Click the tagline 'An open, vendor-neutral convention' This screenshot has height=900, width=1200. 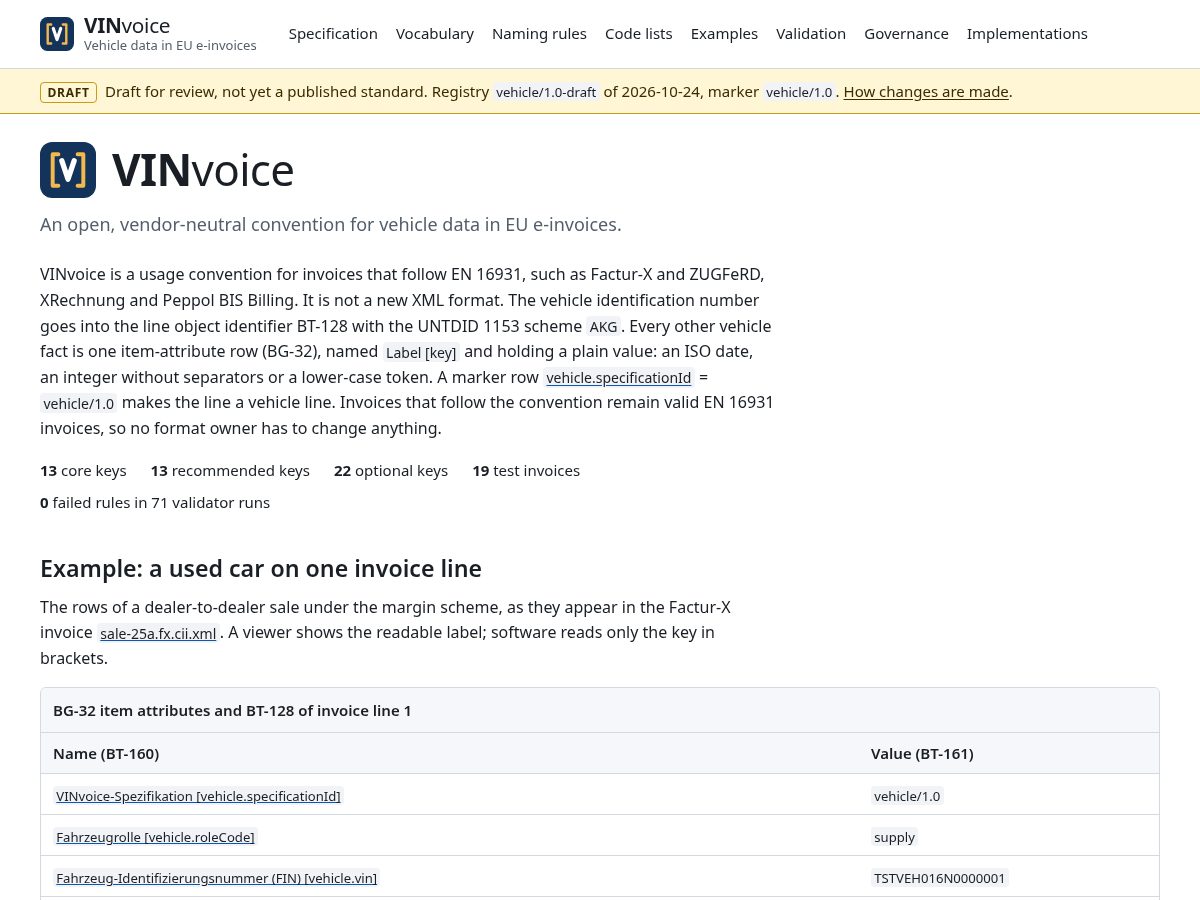pyautogui.click(x=331, y=224)
